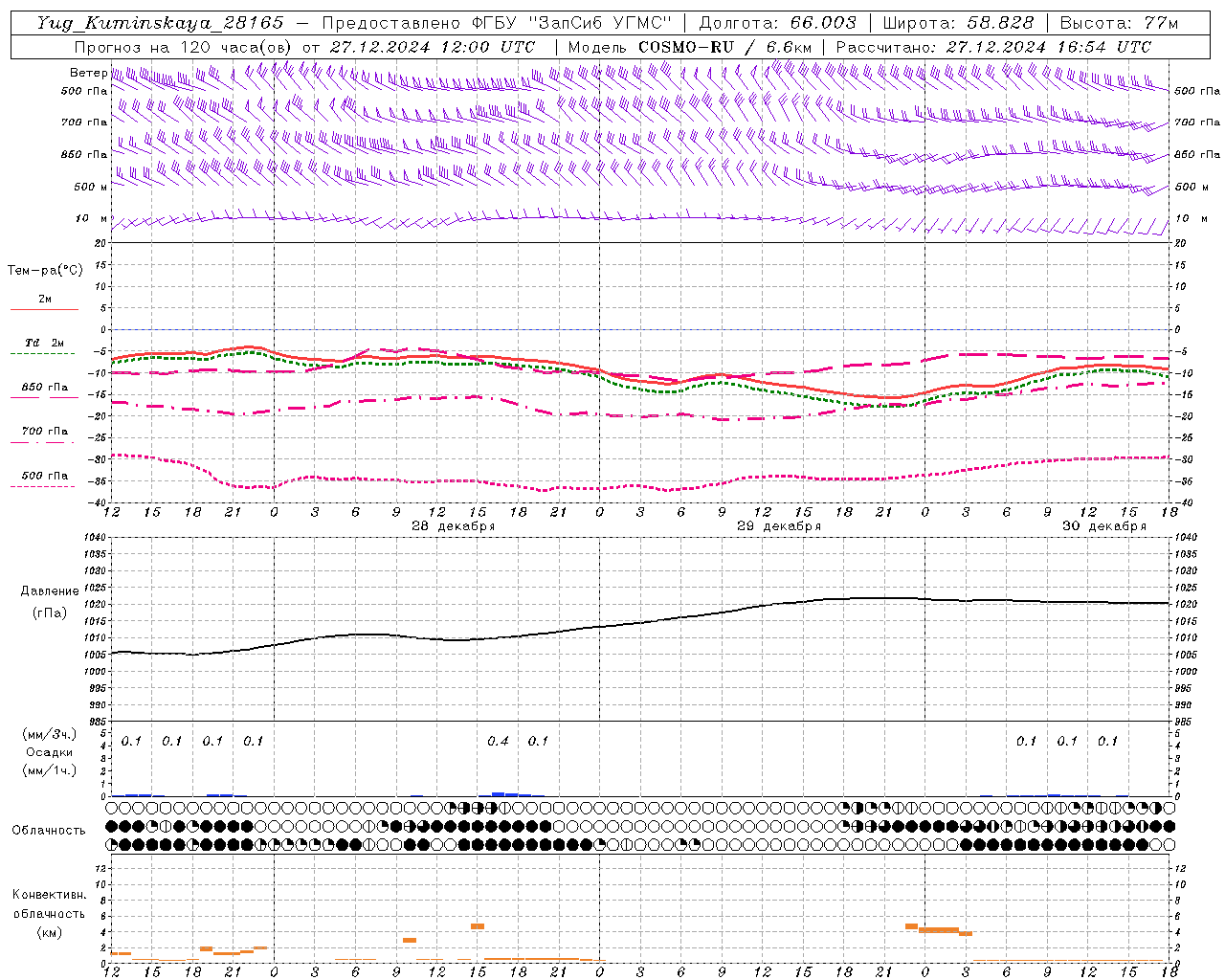Click the '10 м' wind level label beside 'Ветер'
Viewport: 1225px width, 980px height.
pyautogui.click(x=91, y=219)
